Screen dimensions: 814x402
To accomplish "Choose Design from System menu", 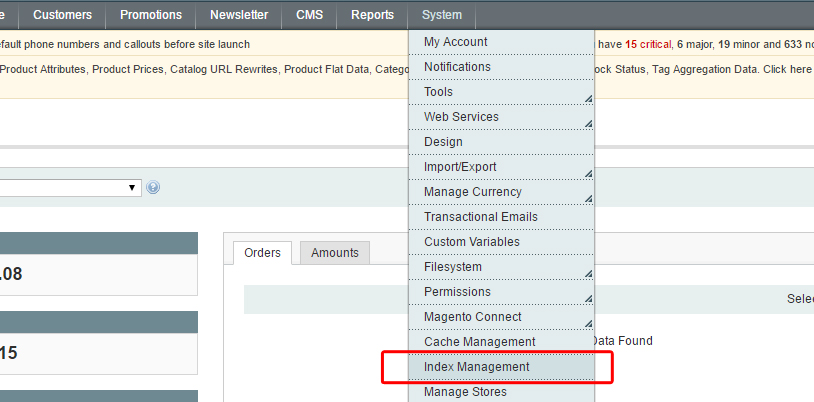I will pos(501,142).
